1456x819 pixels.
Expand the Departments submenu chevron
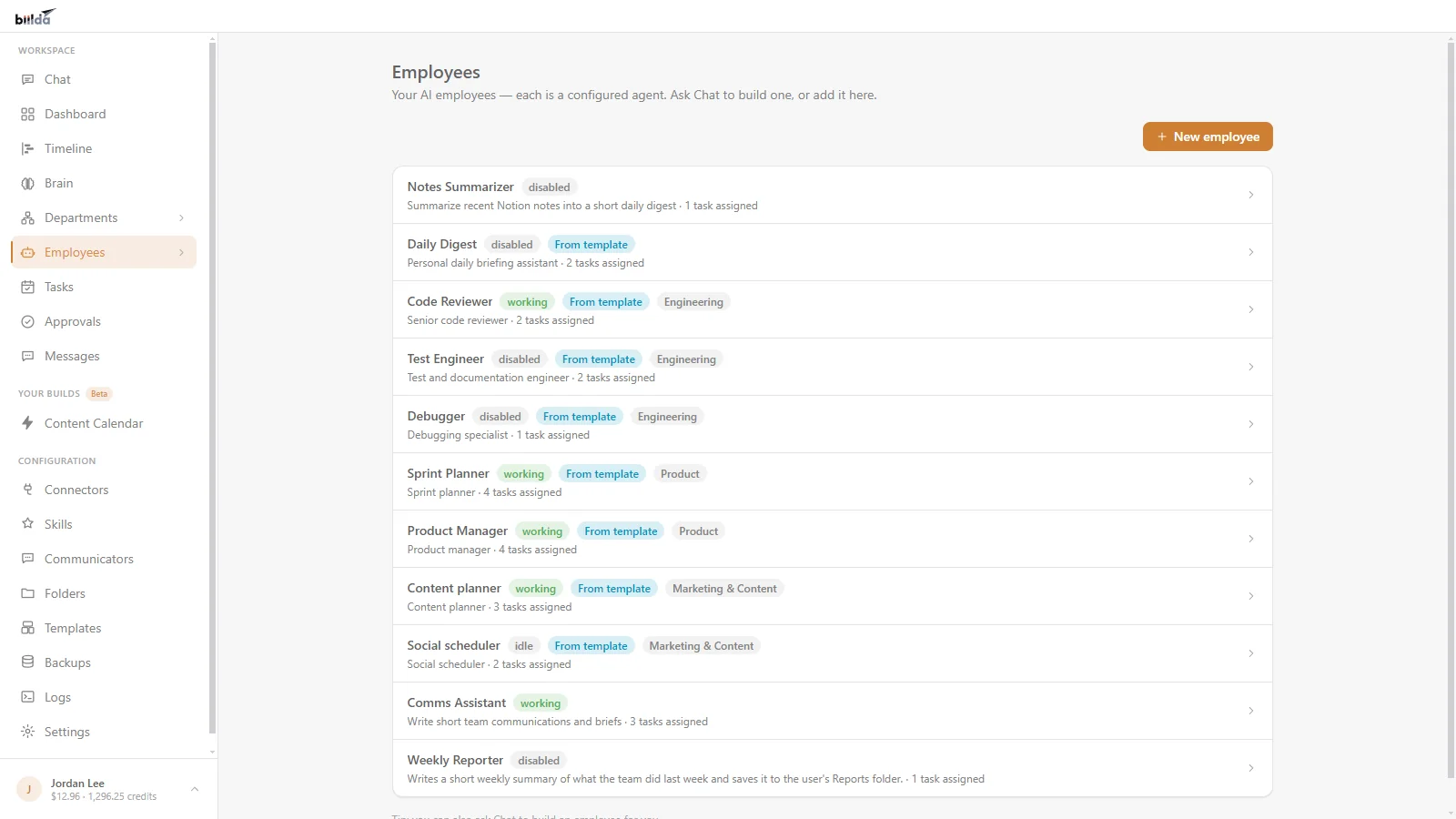(182, 217)
